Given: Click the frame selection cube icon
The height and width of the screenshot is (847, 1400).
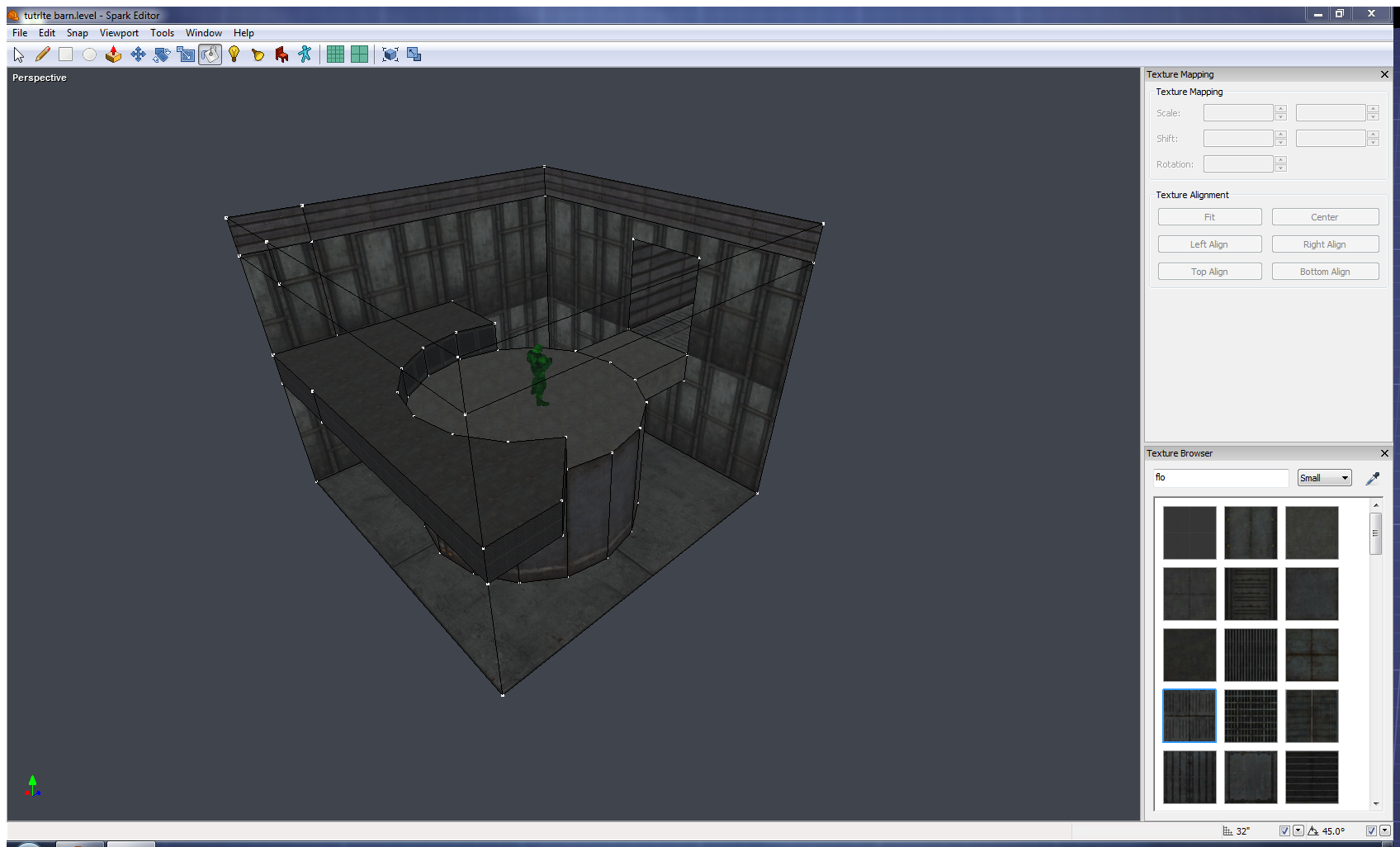Looking at the screenshot, I should [x=390, y=54].
